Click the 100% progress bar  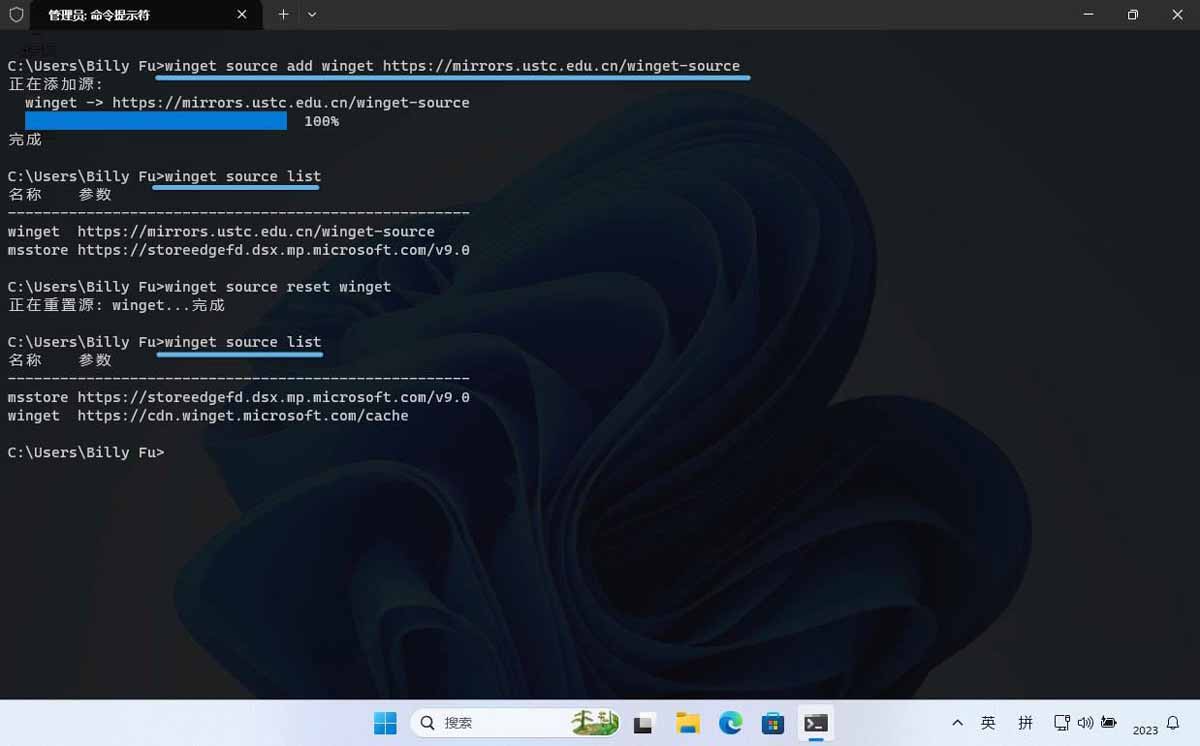click(156, 121)
